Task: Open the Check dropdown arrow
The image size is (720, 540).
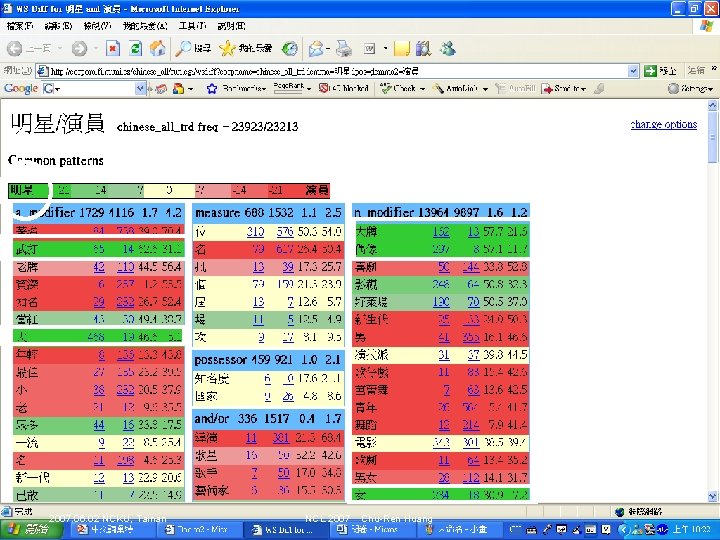Action: pos(422,89)
